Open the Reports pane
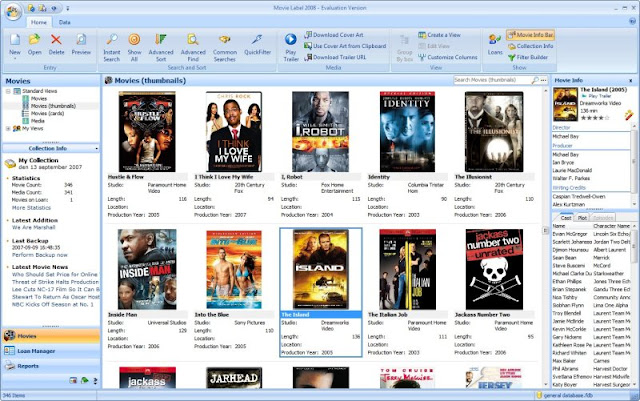The width and height of the screenshot is (640, 401). [51, 366]
